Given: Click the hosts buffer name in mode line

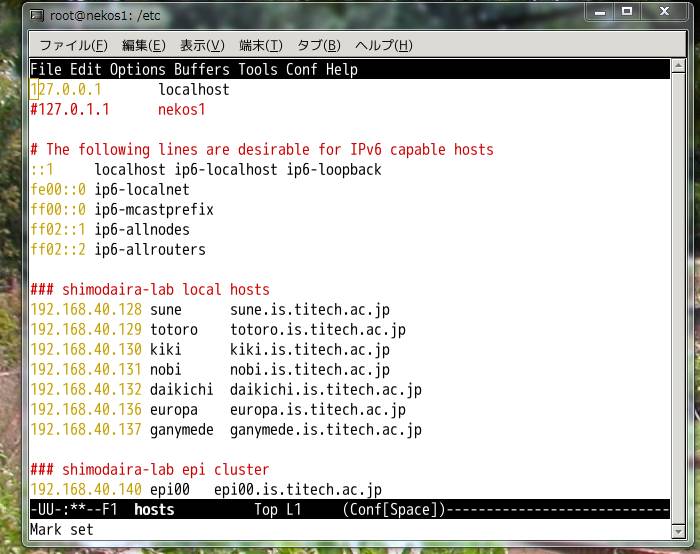Looking at the screenshot, I should tap(154, 510).
